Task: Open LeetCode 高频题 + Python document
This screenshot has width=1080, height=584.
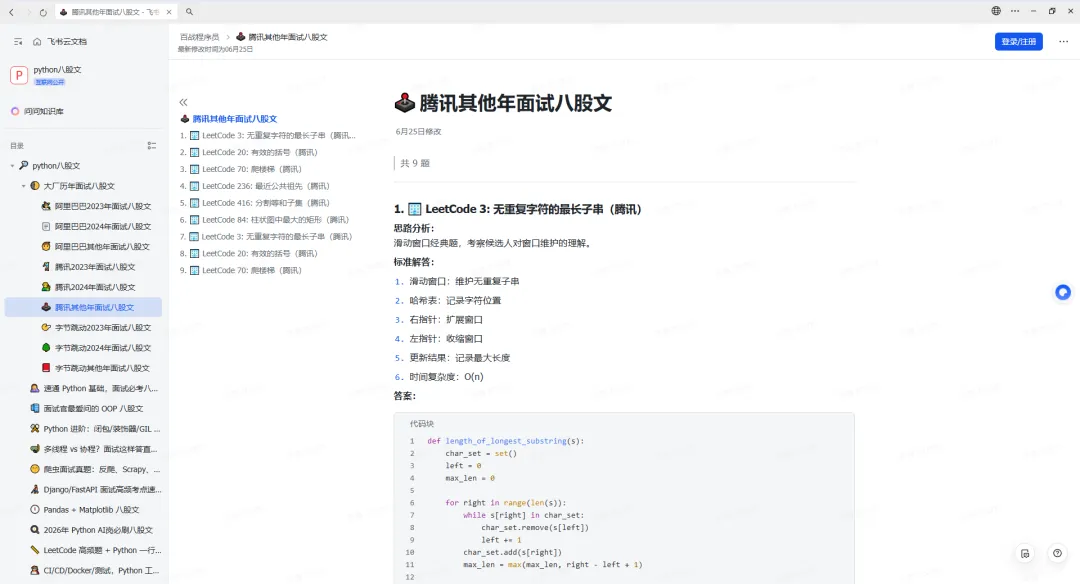Action: tap(103, 550)
